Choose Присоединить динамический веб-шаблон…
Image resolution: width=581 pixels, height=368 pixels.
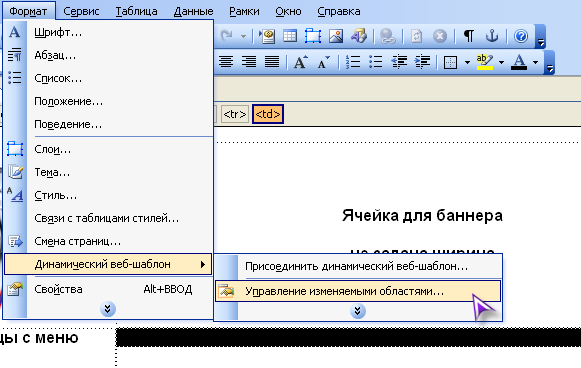358,266
